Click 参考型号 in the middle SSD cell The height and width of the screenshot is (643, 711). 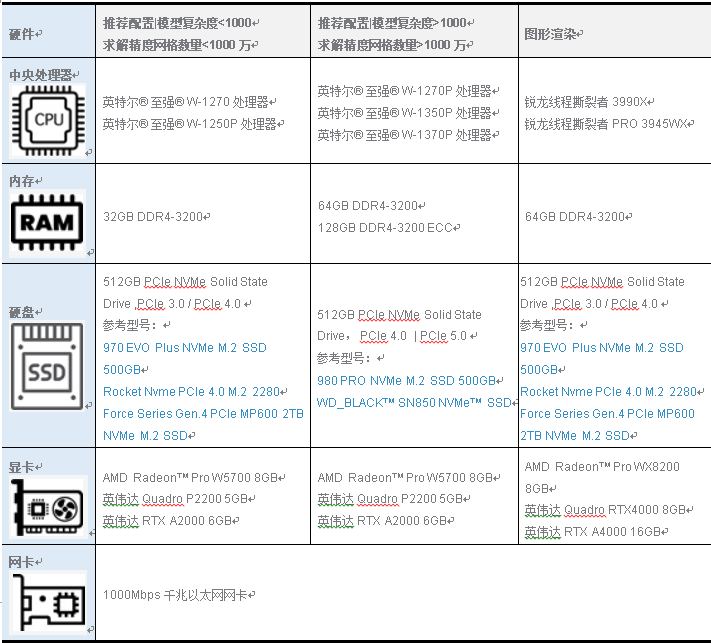tap(343, 358)
